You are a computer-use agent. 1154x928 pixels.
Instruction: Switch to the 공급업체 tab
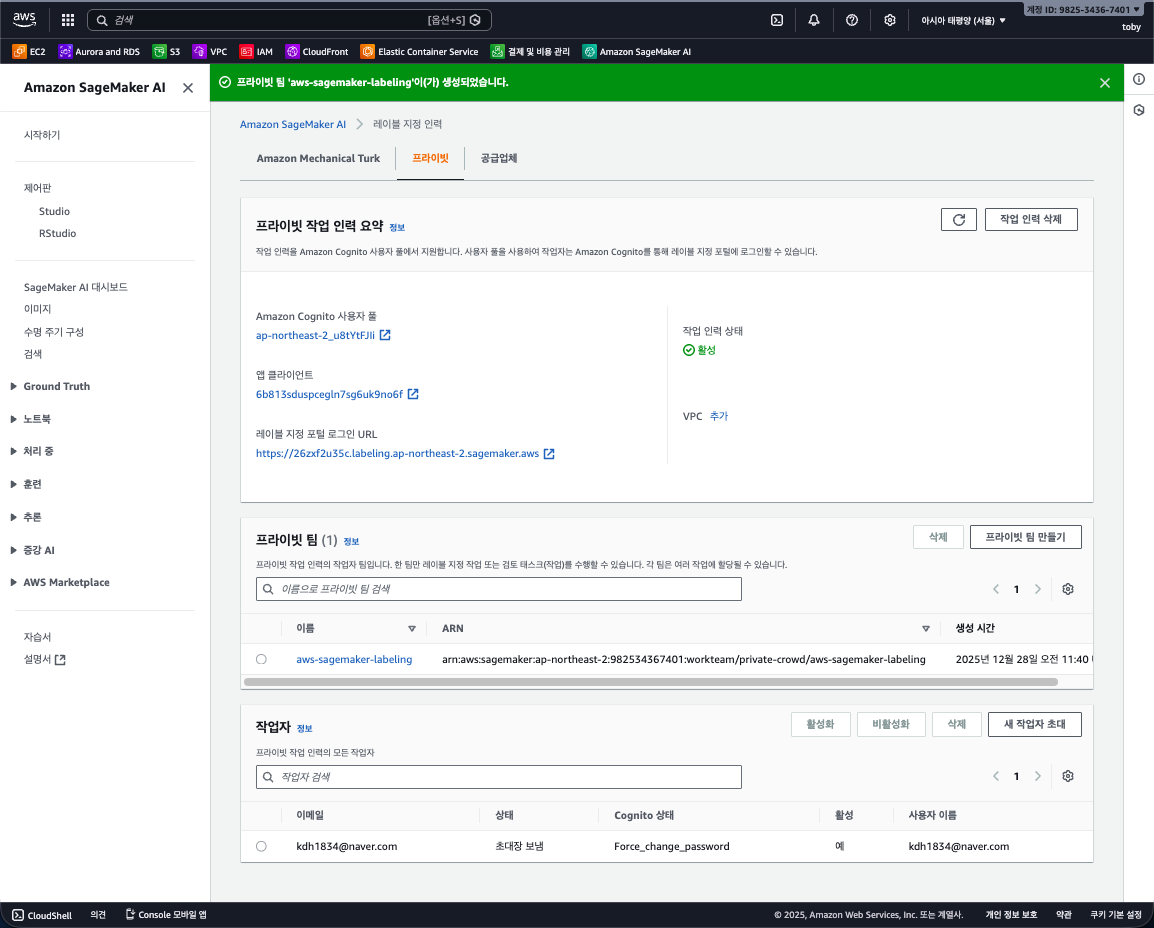coord(499,158)
